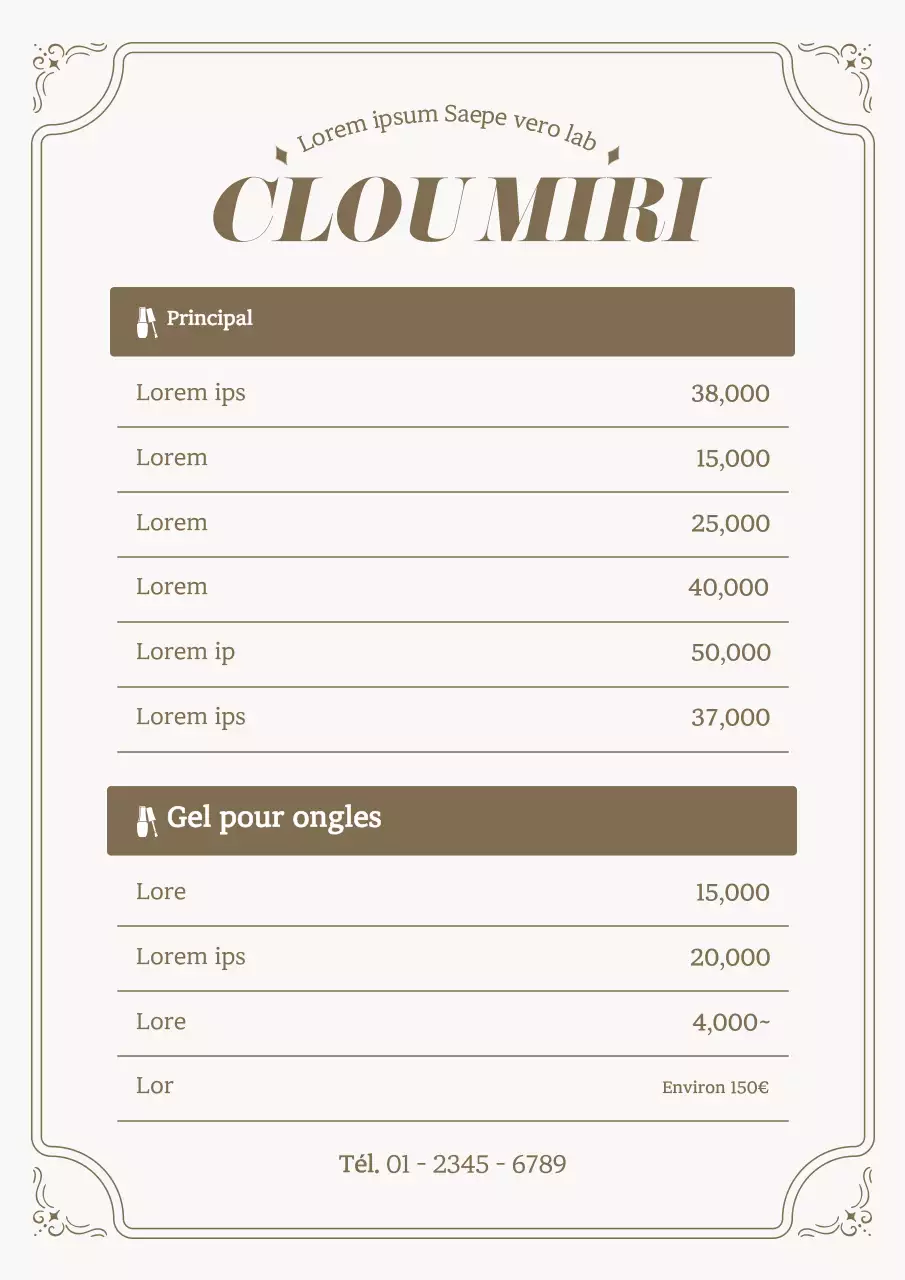This screenshot has width=905, height=1280.
Task: Click the 40,000 price value
Action: pyautogui.click(x=728, y=588)
